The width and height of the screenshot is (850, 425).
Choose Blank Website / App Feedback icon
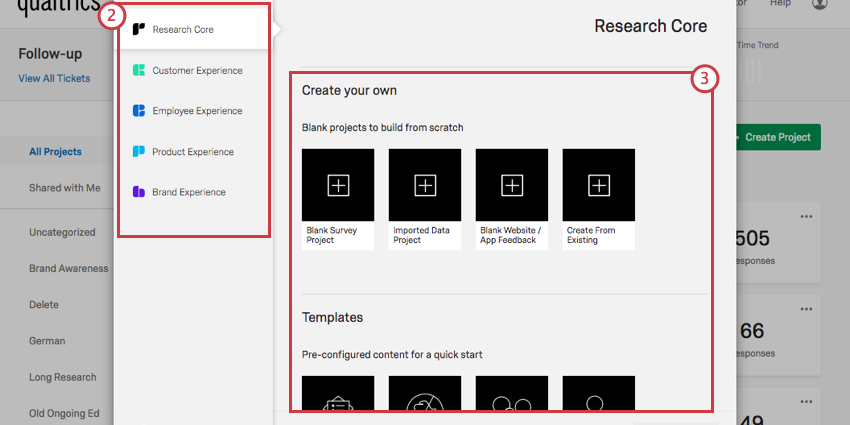[512, 185]
